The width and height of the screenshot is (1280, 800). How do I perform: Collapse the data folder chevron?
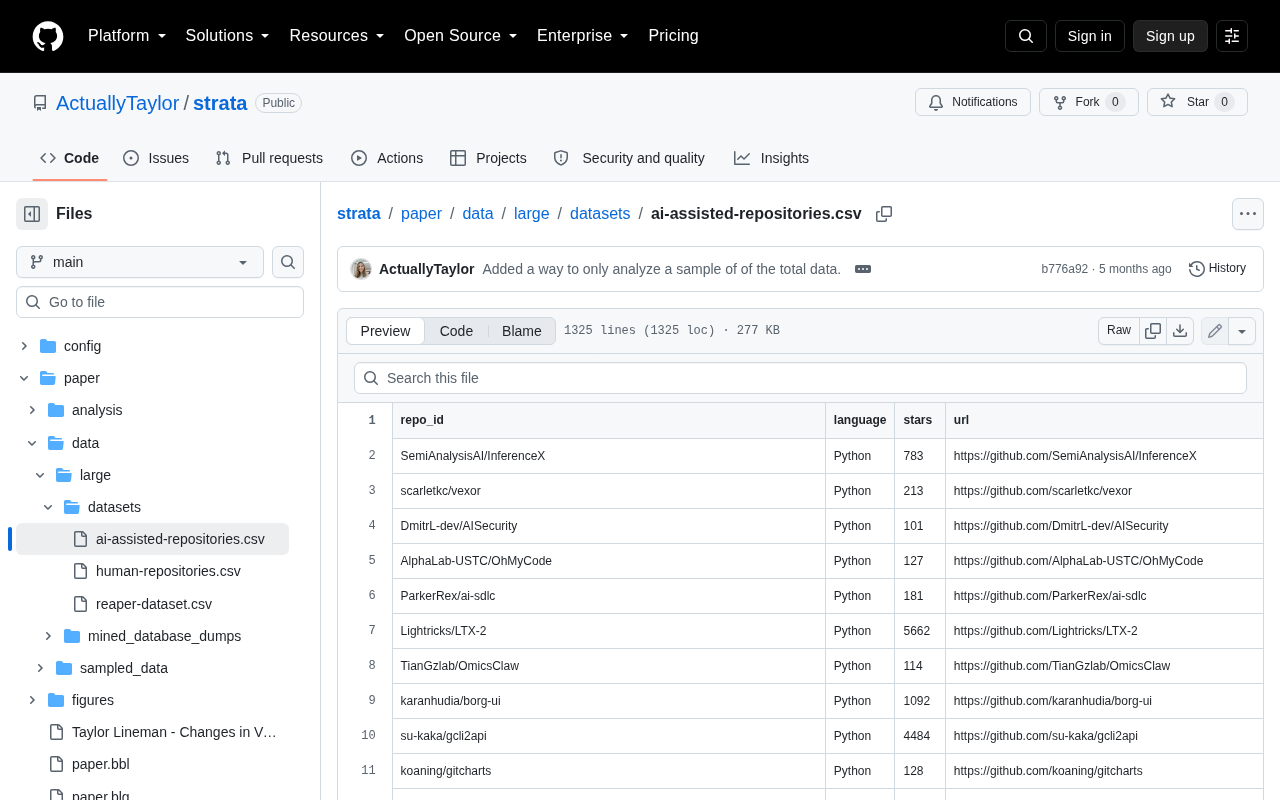[32, 443]
